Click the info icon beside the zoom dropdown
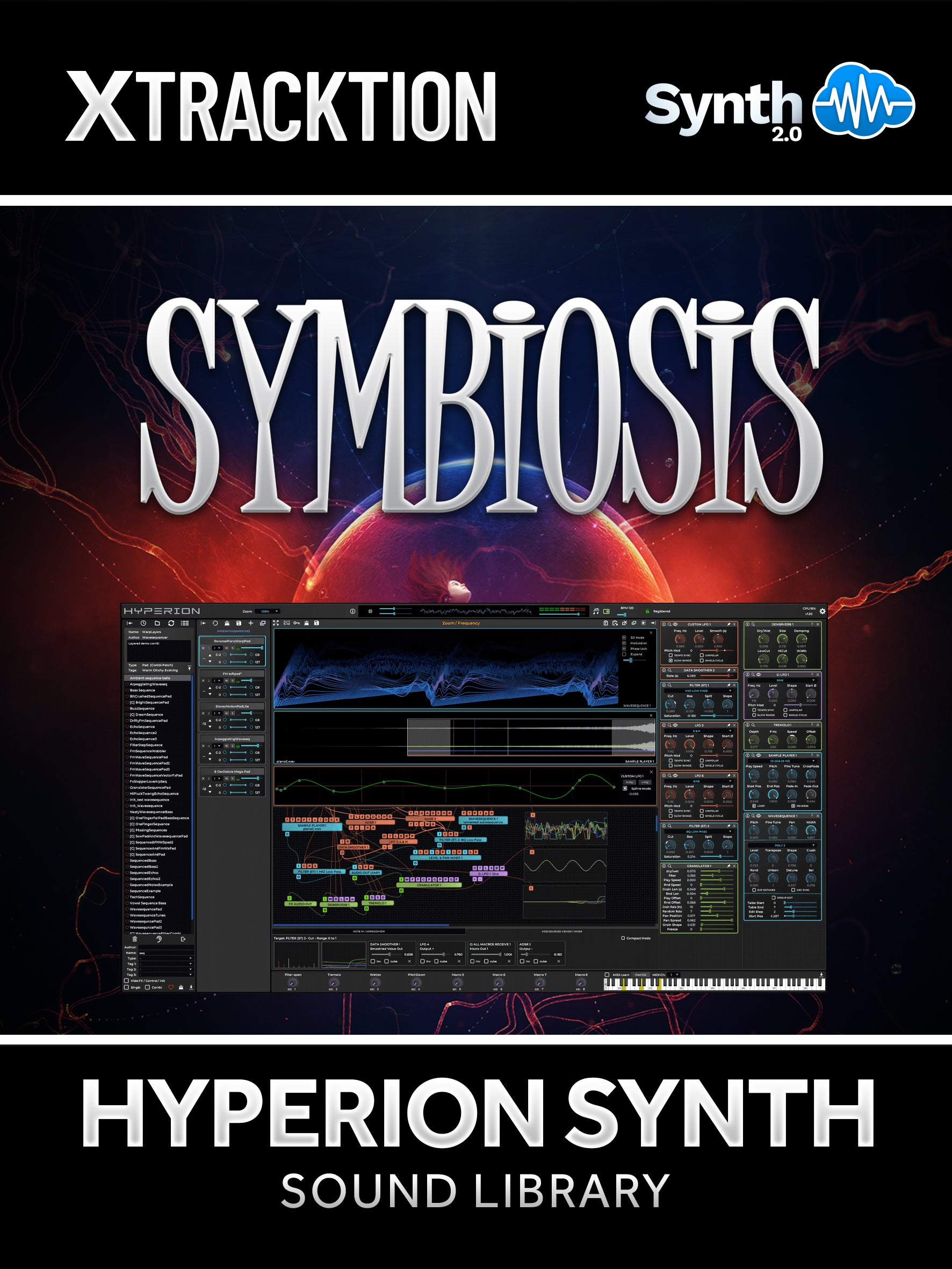Screen dimensions: 952x1269 [353, 611]
